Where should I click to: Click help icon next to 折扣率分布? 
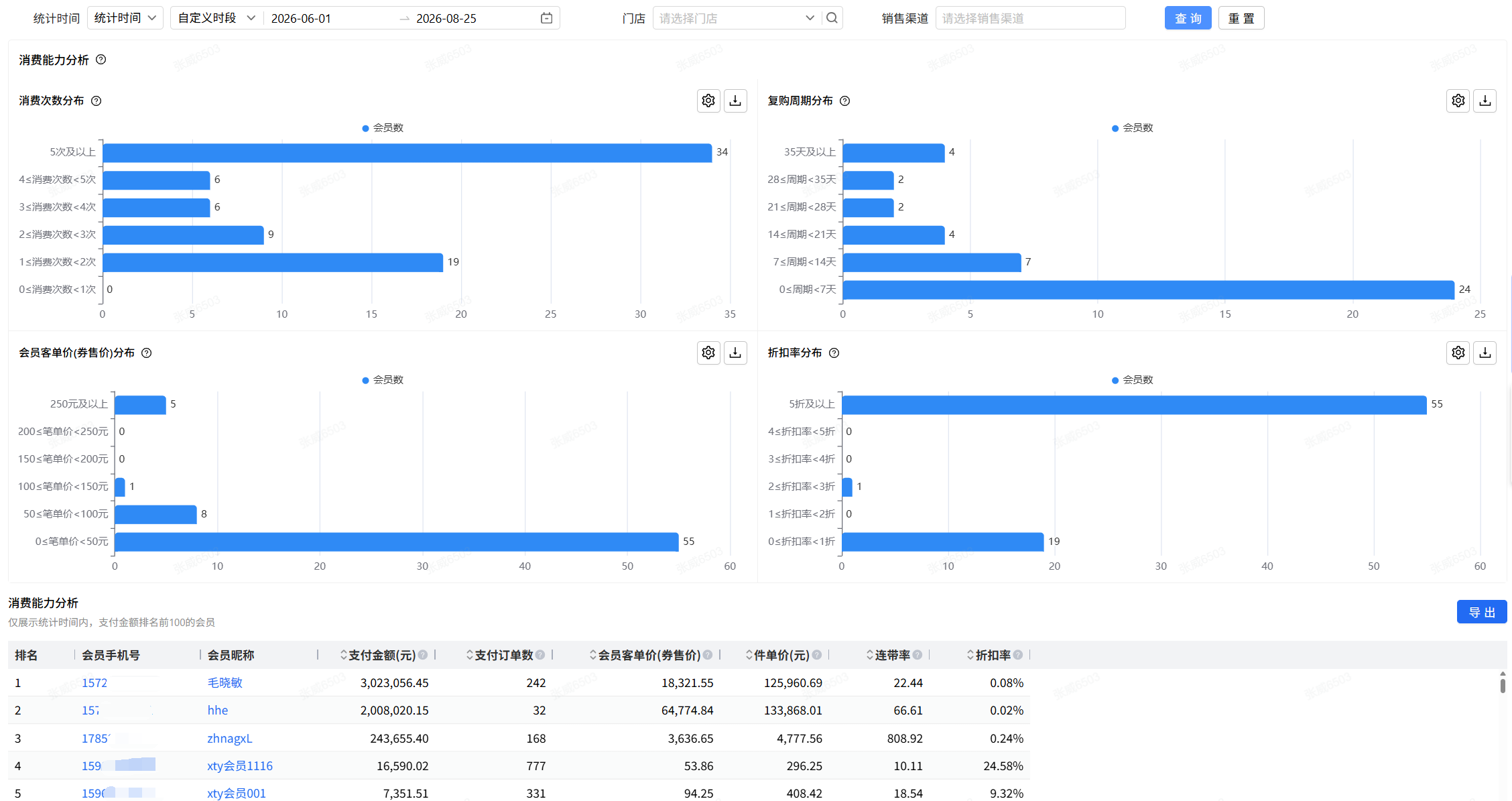tap(834, 353)
